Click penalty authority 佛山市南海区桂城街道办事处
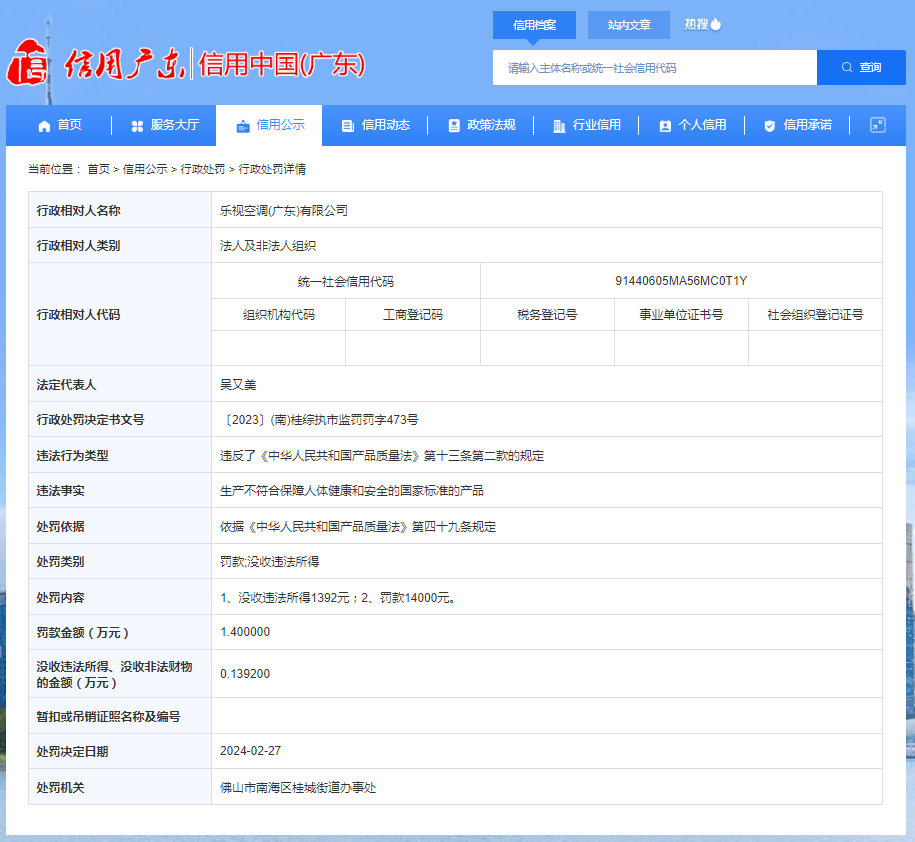The width and height of the screenshot is (915, 842). pyautogui.click(x=298, y=788)
